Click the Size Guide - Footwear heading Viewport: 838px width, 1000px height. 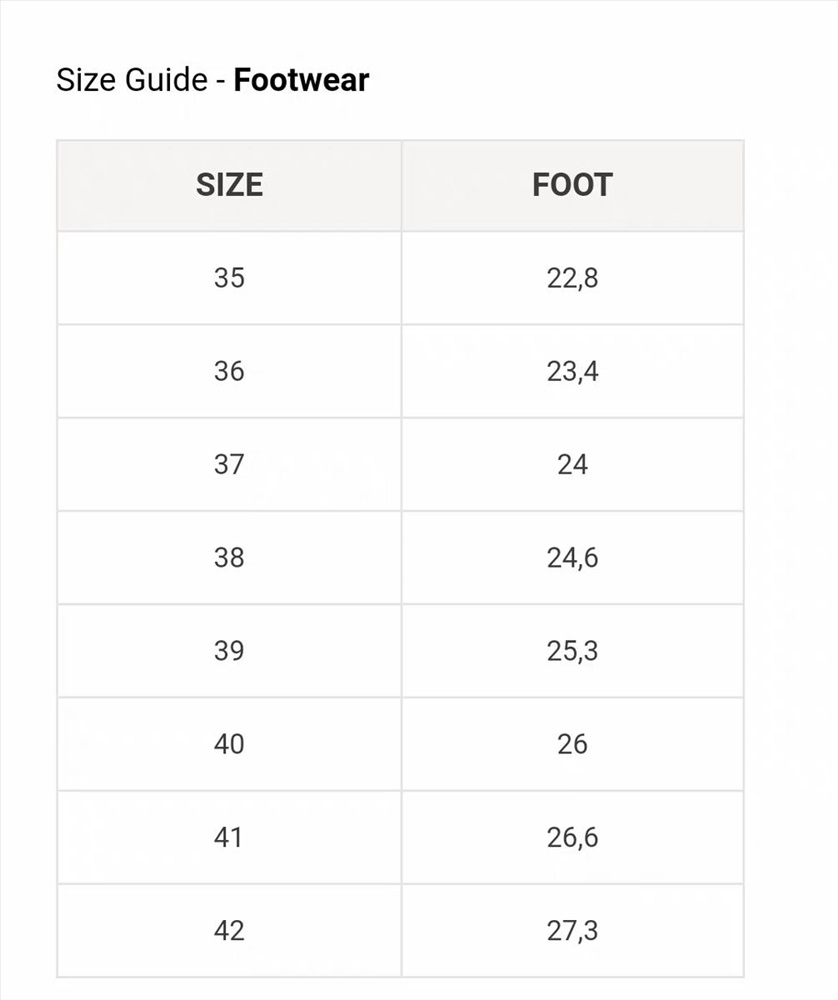212,80
